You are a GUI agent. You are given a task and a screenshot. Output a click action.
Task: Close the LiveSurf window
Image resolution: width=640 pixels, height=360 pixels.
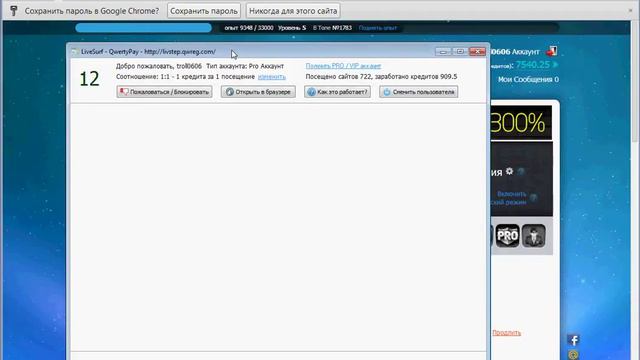pos(477,51)
